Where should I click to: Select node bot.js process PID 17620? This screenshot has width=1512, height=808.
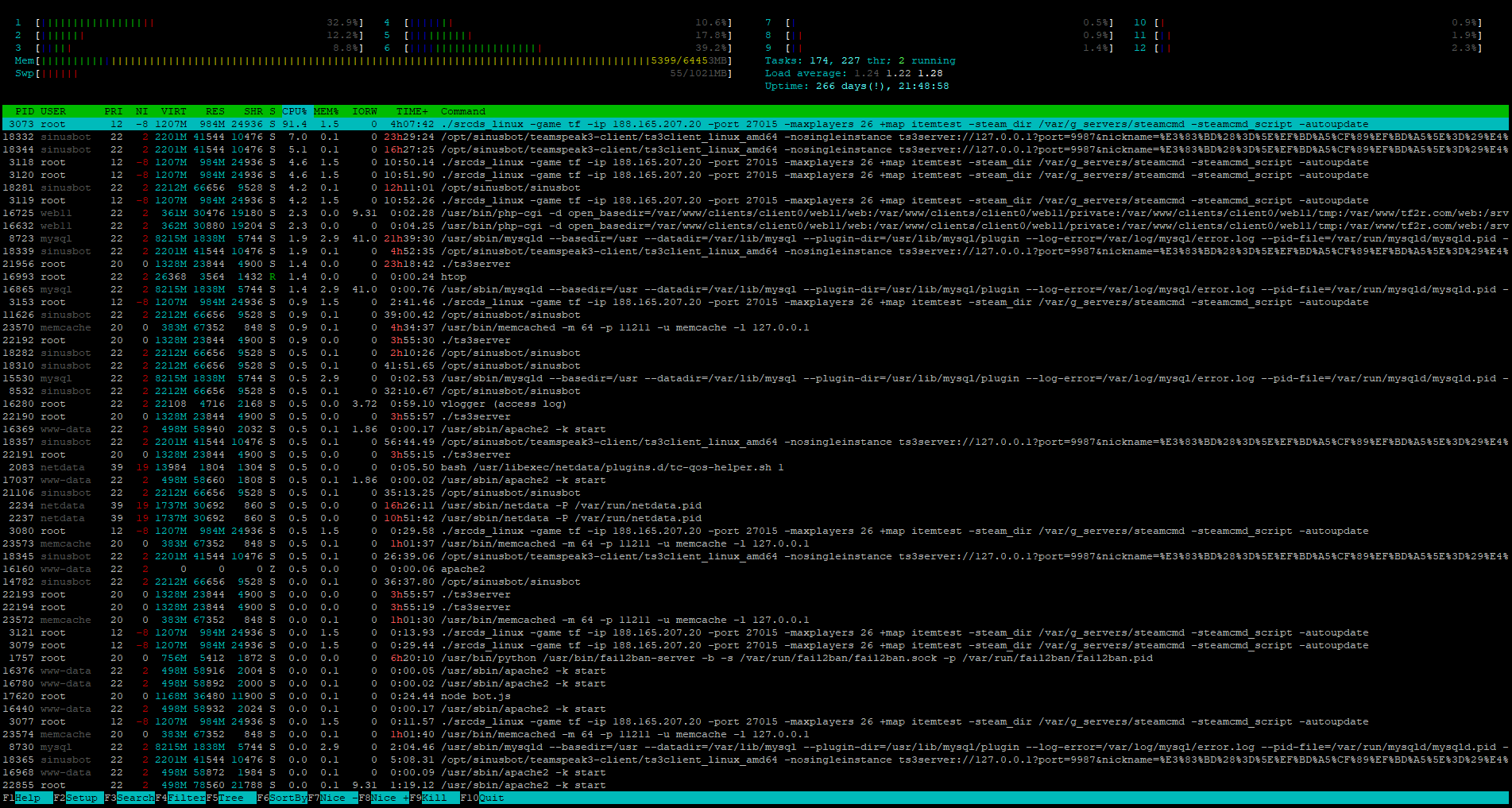[756, 696]
